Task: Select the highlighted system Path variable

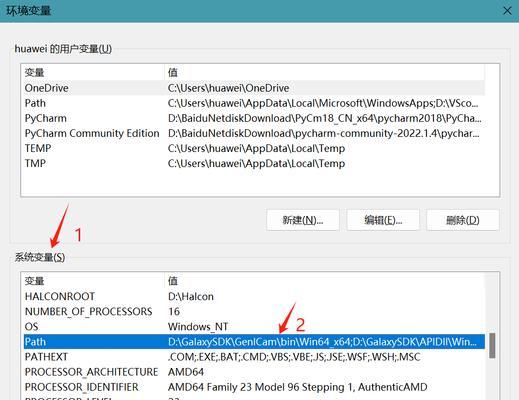Action: point(254,342)
